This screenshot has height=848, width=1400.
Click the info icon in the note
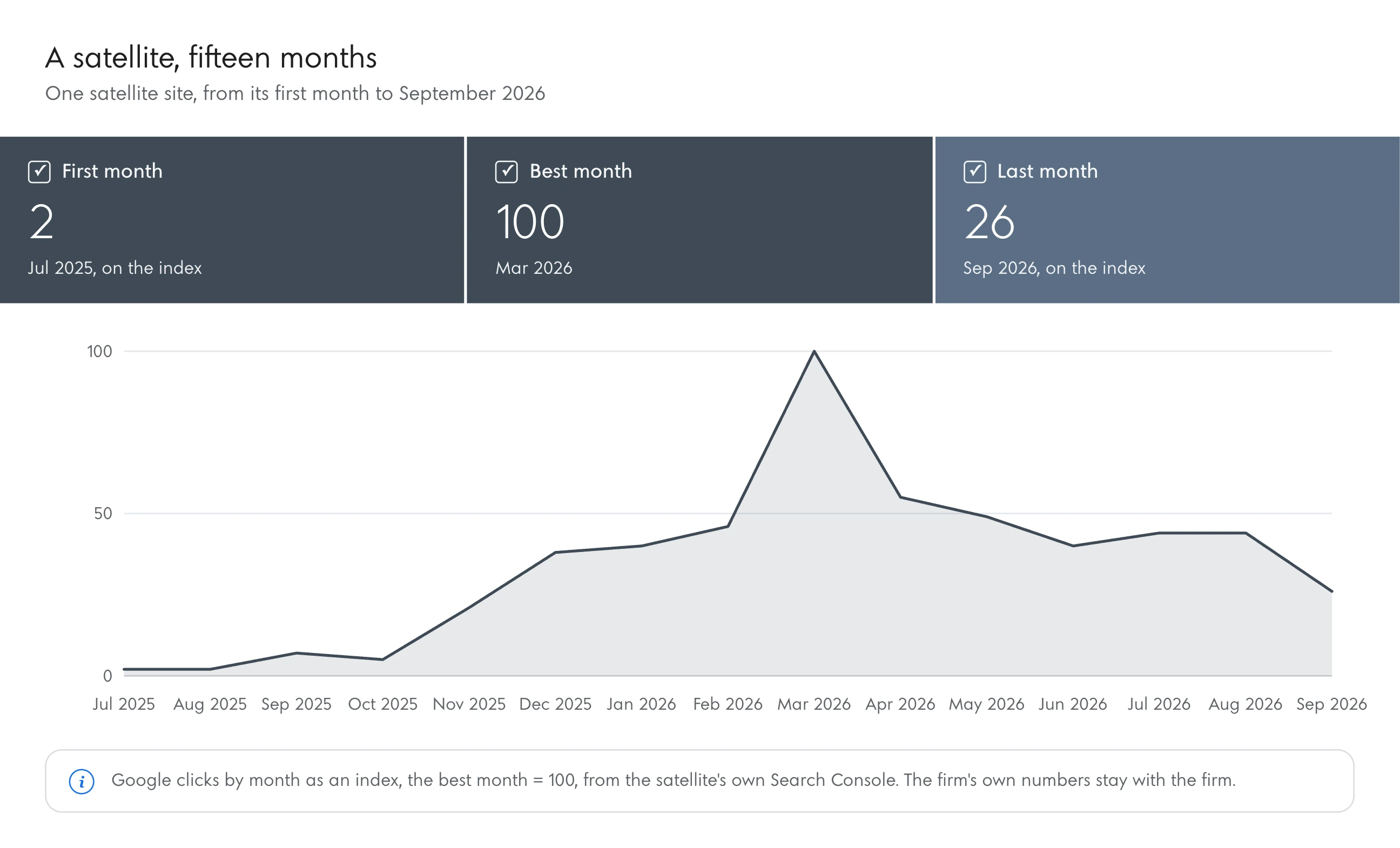pos(81,782)
